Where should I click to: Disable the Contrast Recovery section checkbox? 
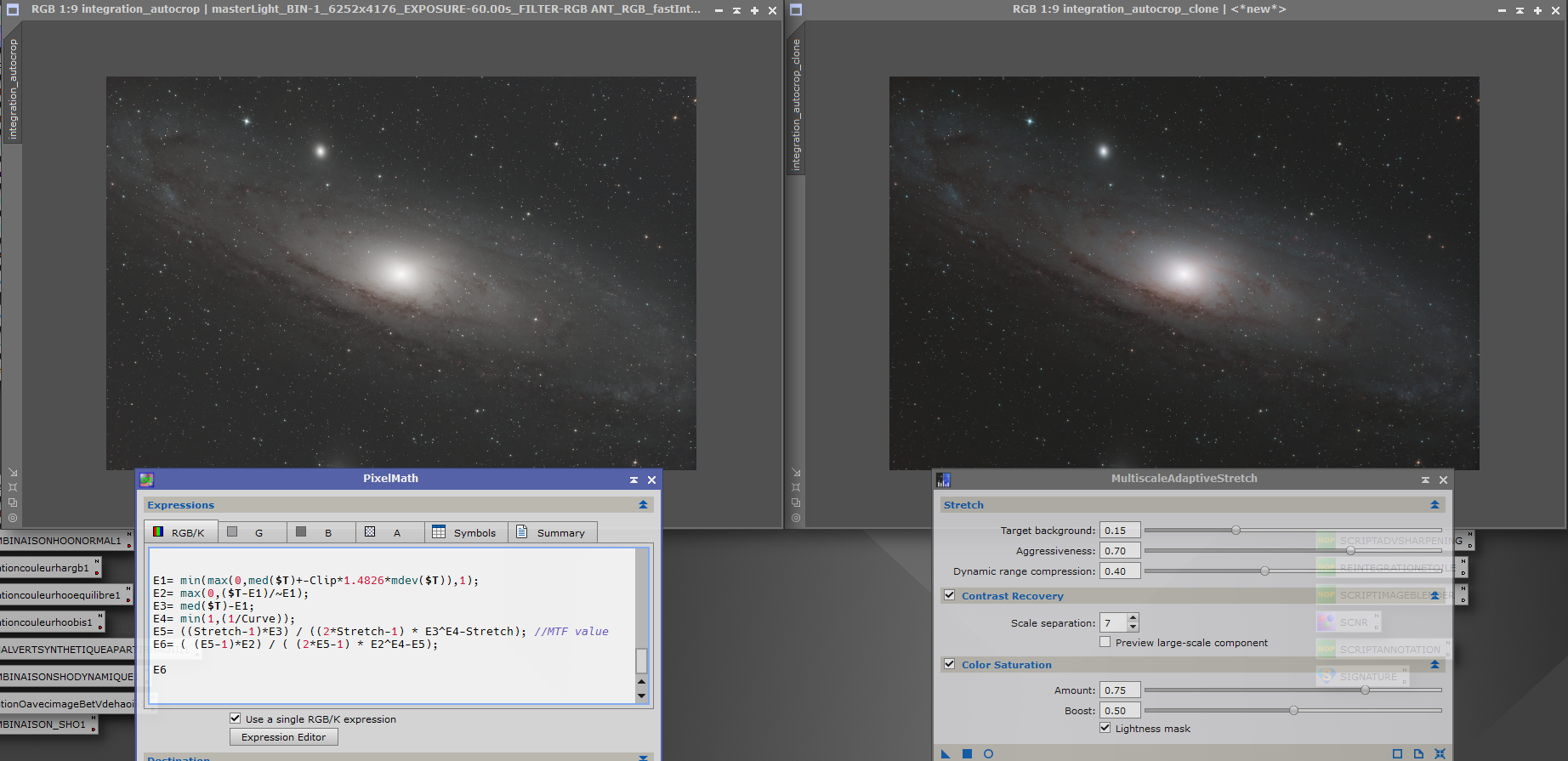[x=949, y=595]
